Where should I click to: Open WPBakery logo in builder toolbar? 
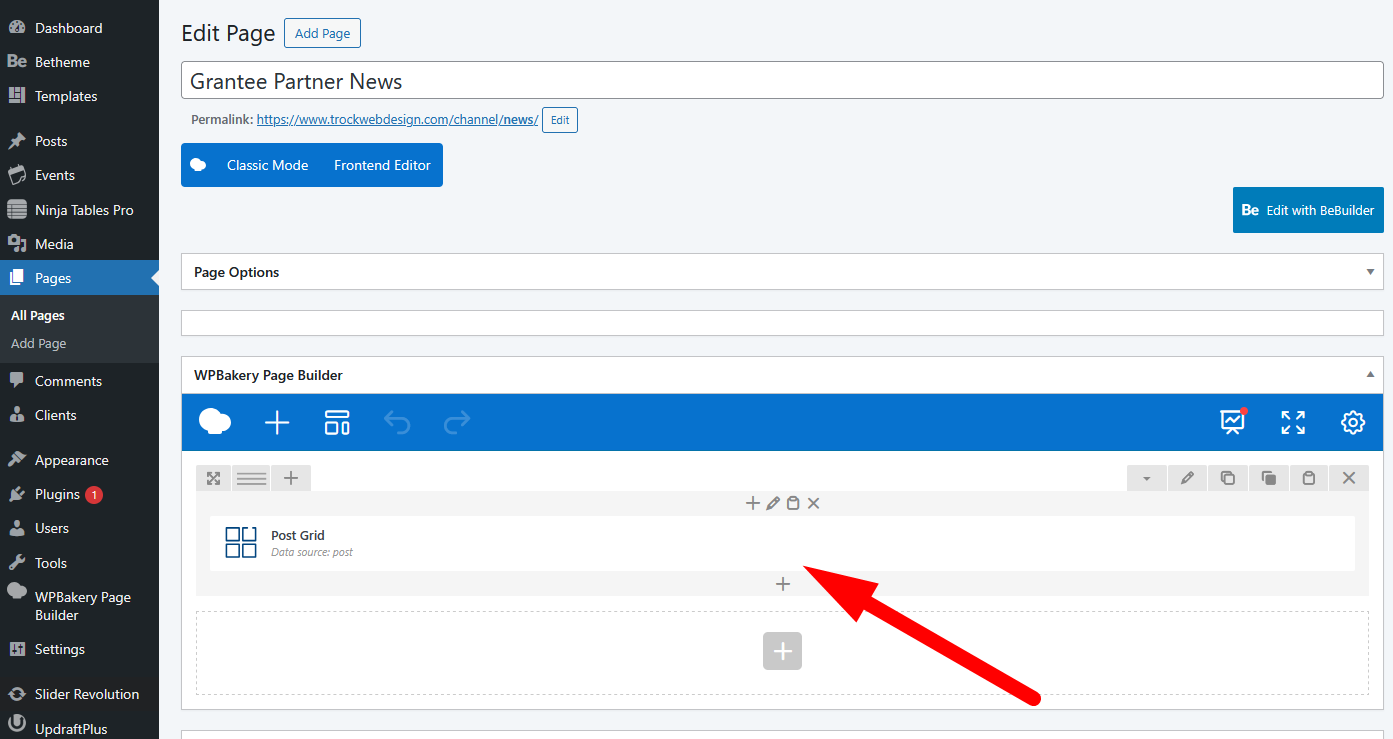point(215,422)
